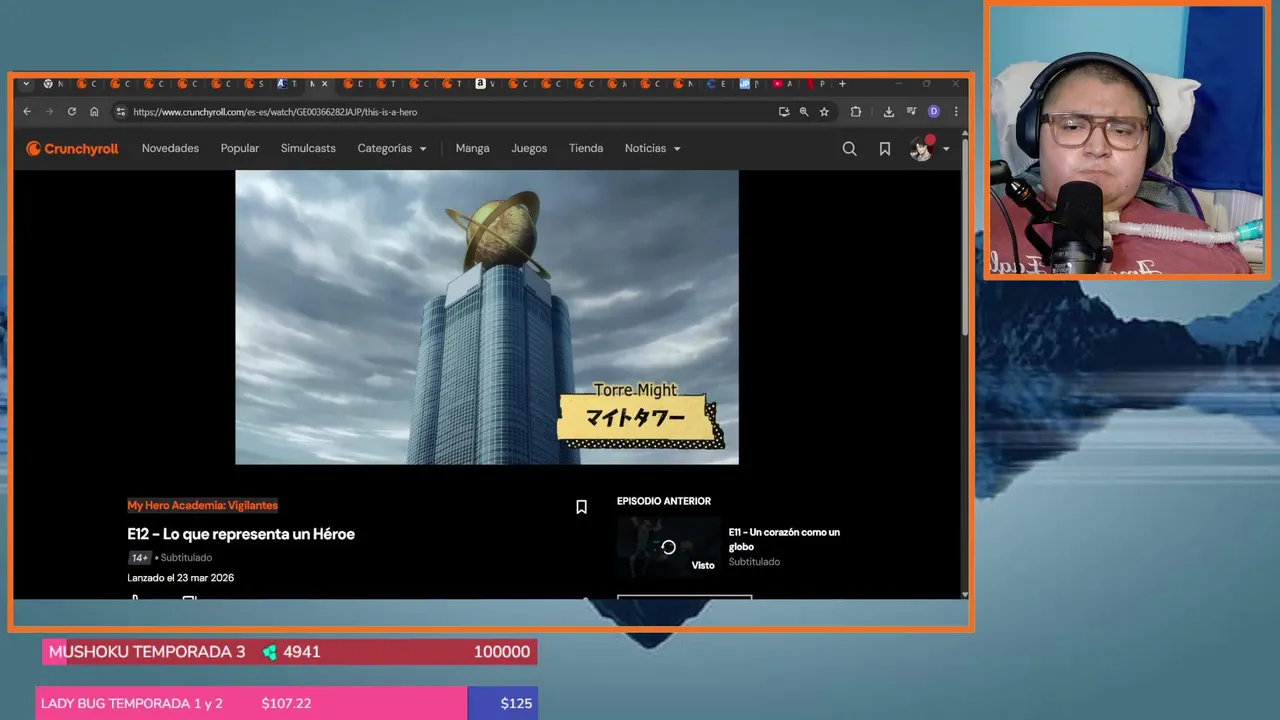Image resolution: width=1280 pixels, height=720 pixels.
Task: Click the crunchyroll.com address bar
Action: click(450, 112)
